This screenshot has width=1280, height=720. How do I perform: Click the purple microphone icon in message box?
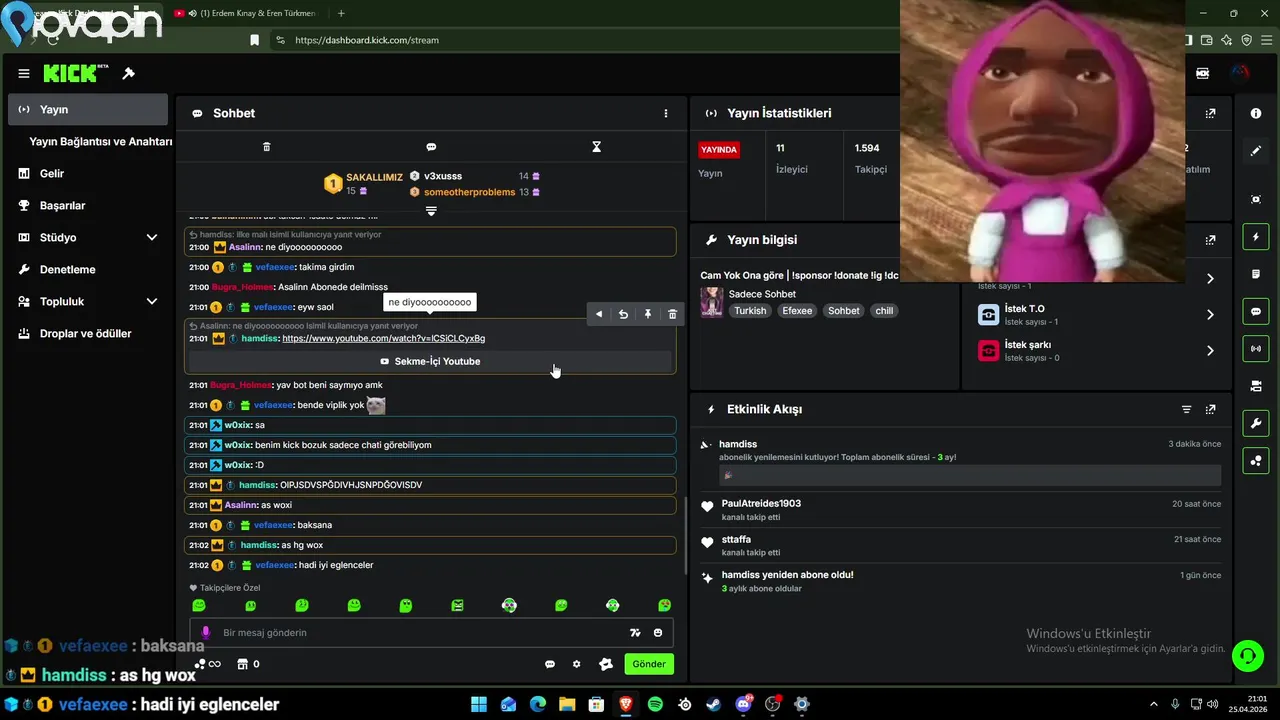[206, 632]
